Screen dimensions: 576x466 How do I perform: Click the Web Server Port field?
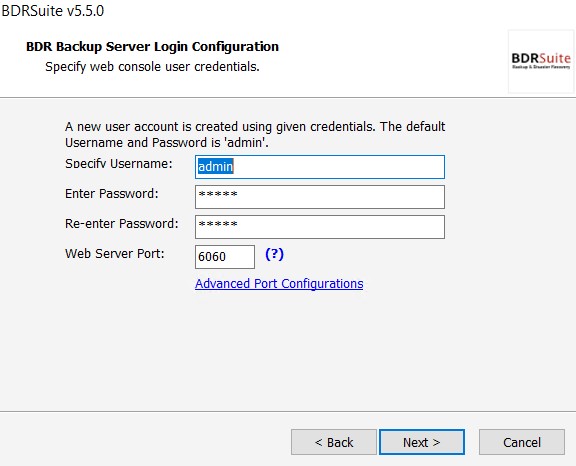click(x=225, y=257)
